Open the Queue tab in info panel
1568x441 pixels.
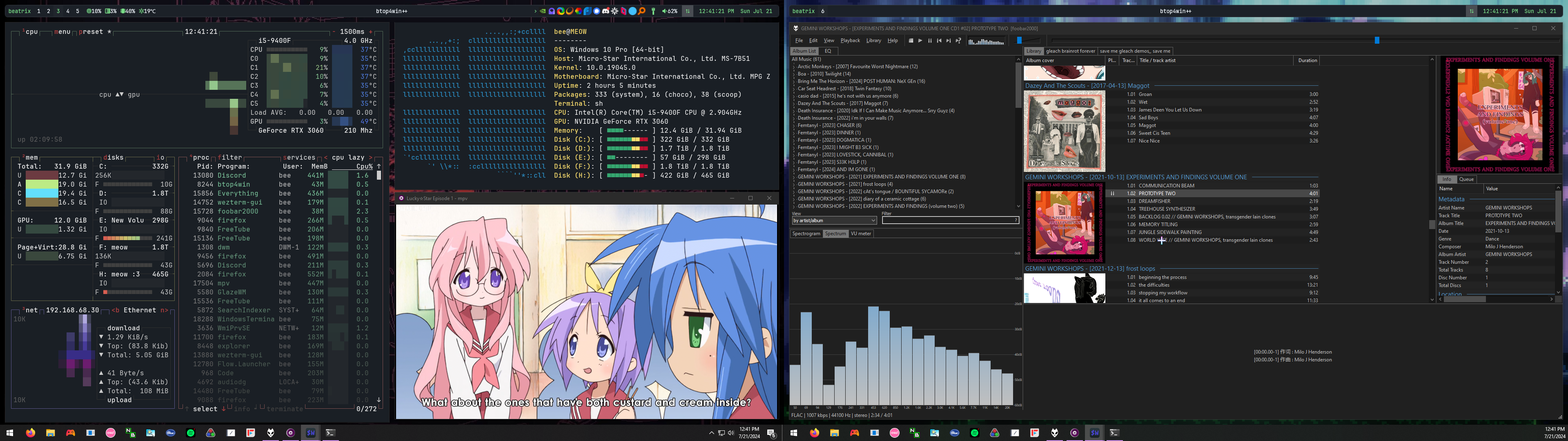1466,180
